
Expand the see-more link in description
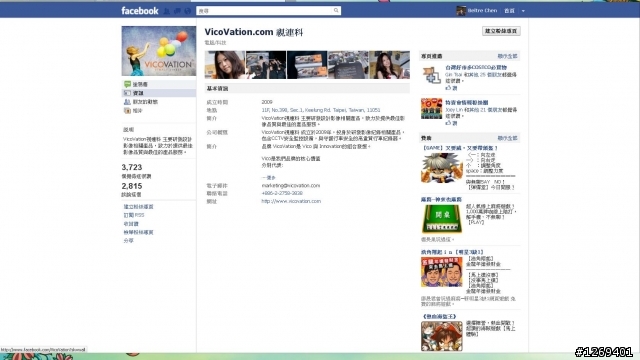pyautogui.click(x=269, y=178)
